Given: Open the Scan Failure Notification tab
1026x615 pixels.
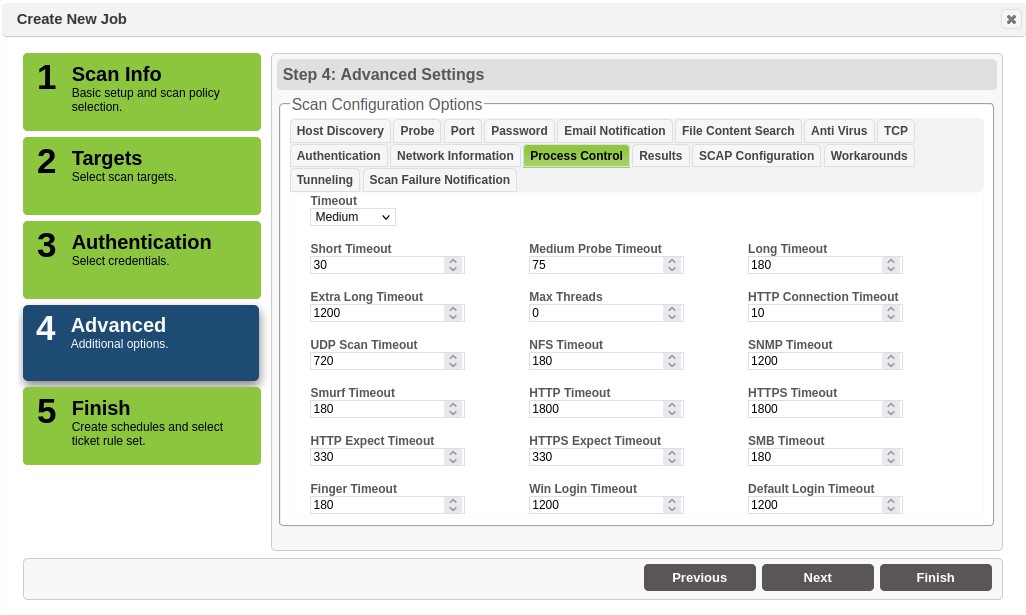Looking at the screenshot, I should (439, 180).
